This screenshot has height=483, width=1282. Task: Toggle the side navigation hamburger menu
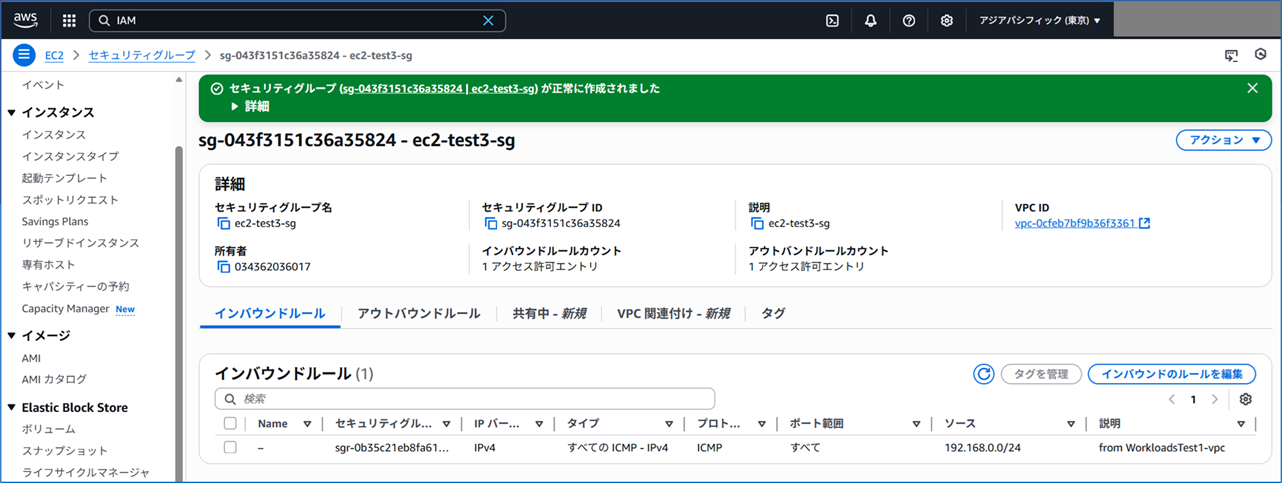pos(24,55)
